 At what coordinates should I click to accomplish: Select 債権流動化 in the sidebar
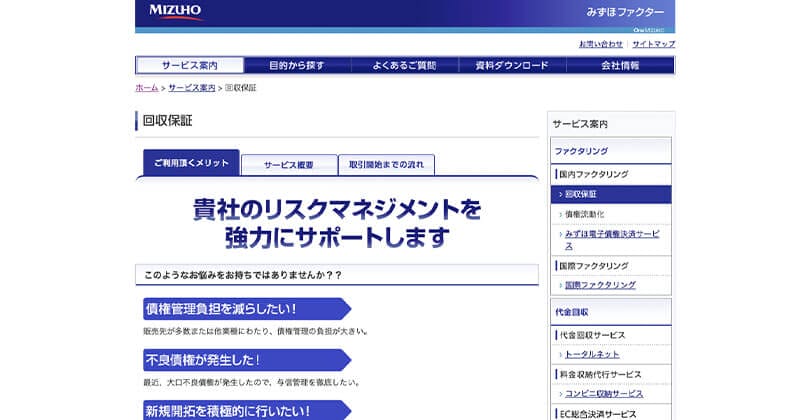coord(584,214)
